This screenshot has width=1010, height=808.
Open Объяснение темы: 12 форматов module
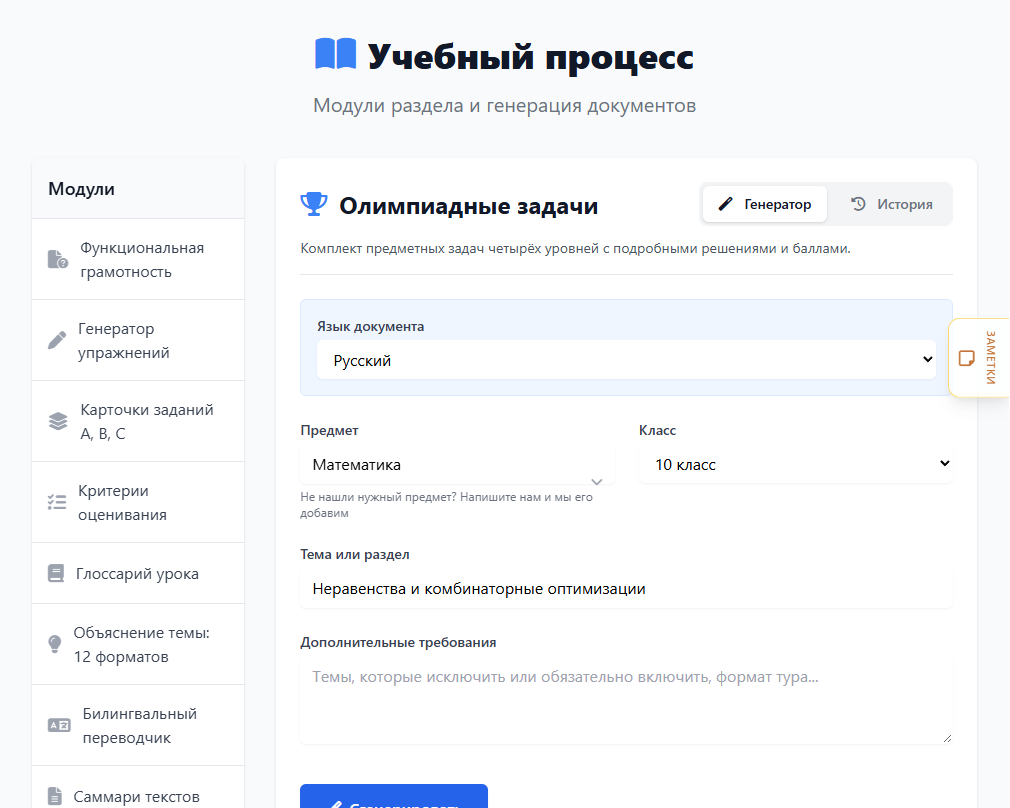[138, 644]
